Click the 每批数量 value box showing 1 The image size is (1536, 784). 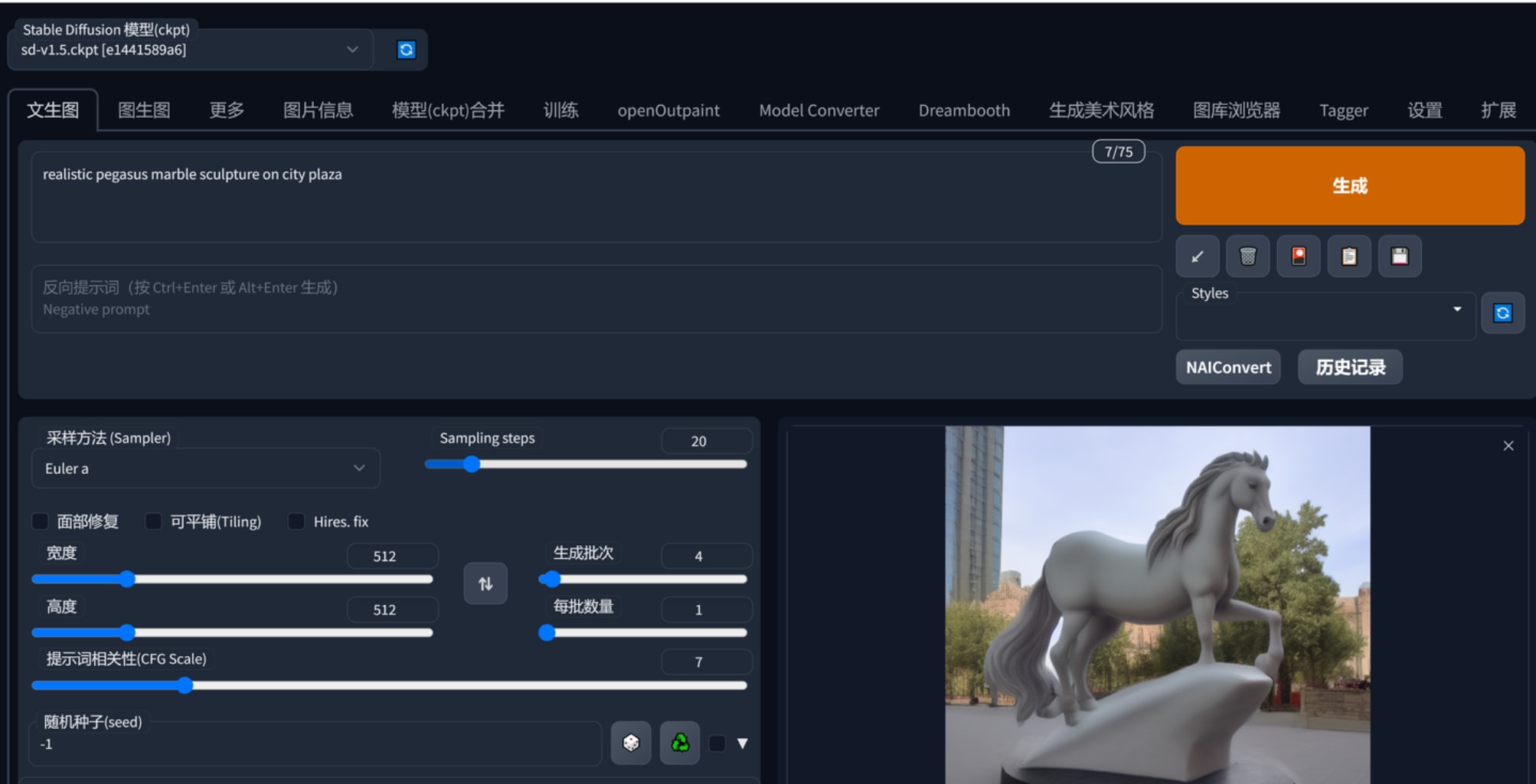pos(706,609)
